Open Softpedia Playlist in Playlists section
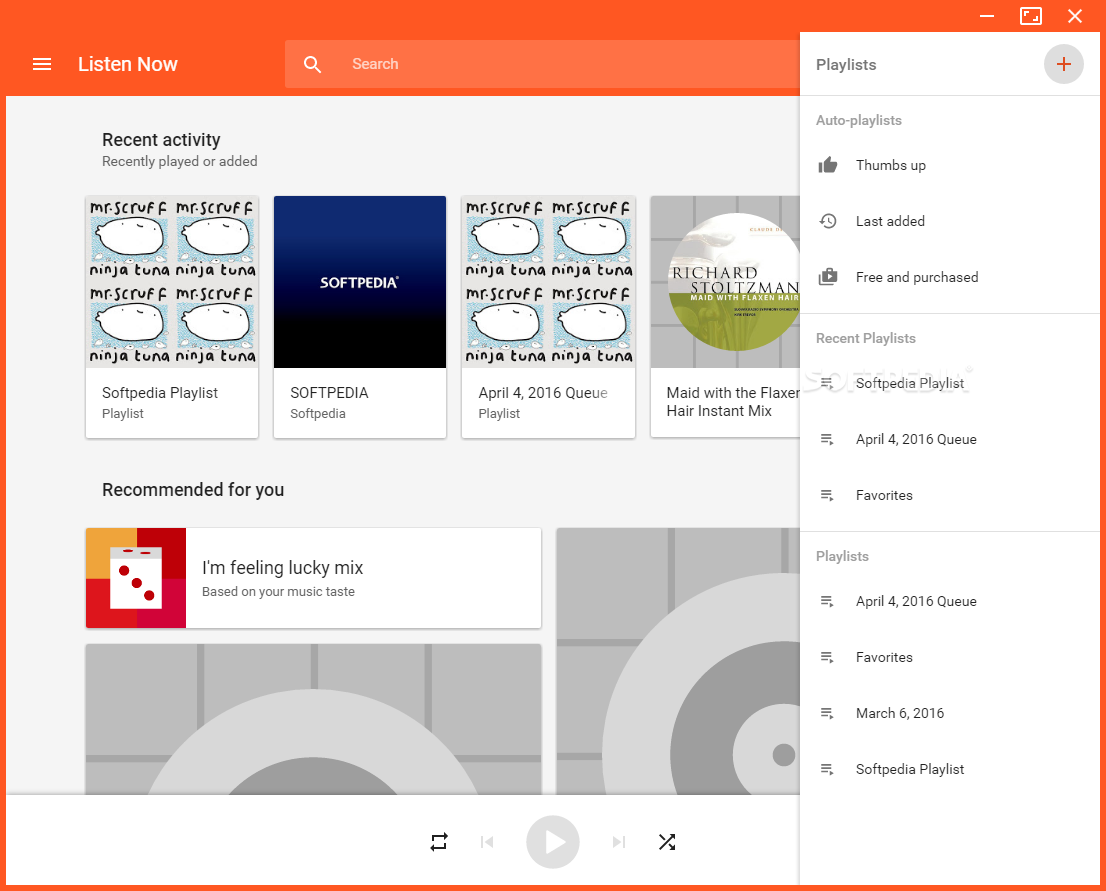Viewport: 1106px width, 891px height. pos(950,769)
